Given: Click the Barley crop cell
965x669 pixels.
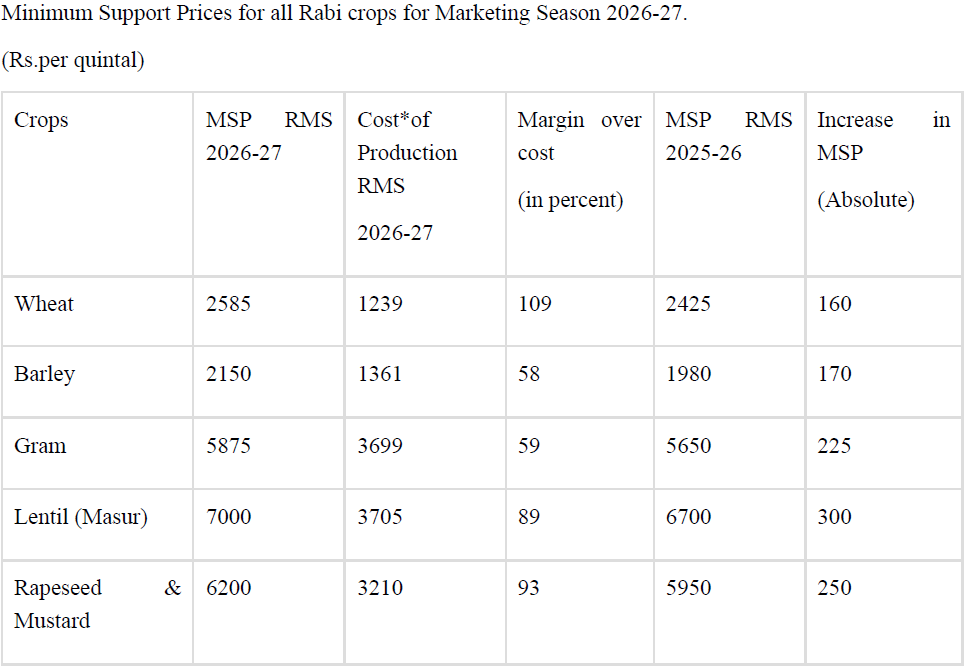Looking at the screenshot, I should (x=45, y=374).
